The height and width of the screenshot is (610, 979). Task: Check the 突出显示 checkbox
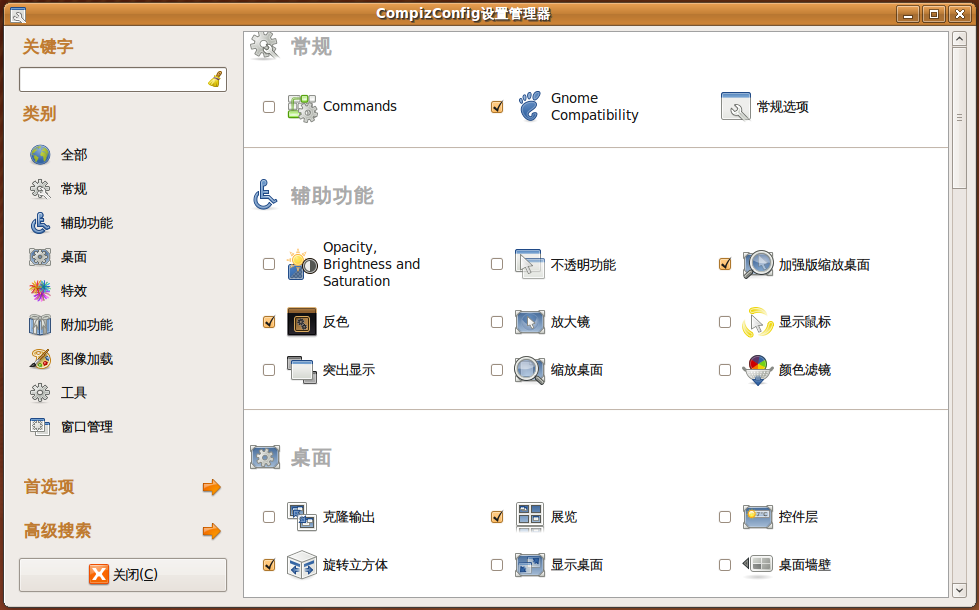[269, 370]
